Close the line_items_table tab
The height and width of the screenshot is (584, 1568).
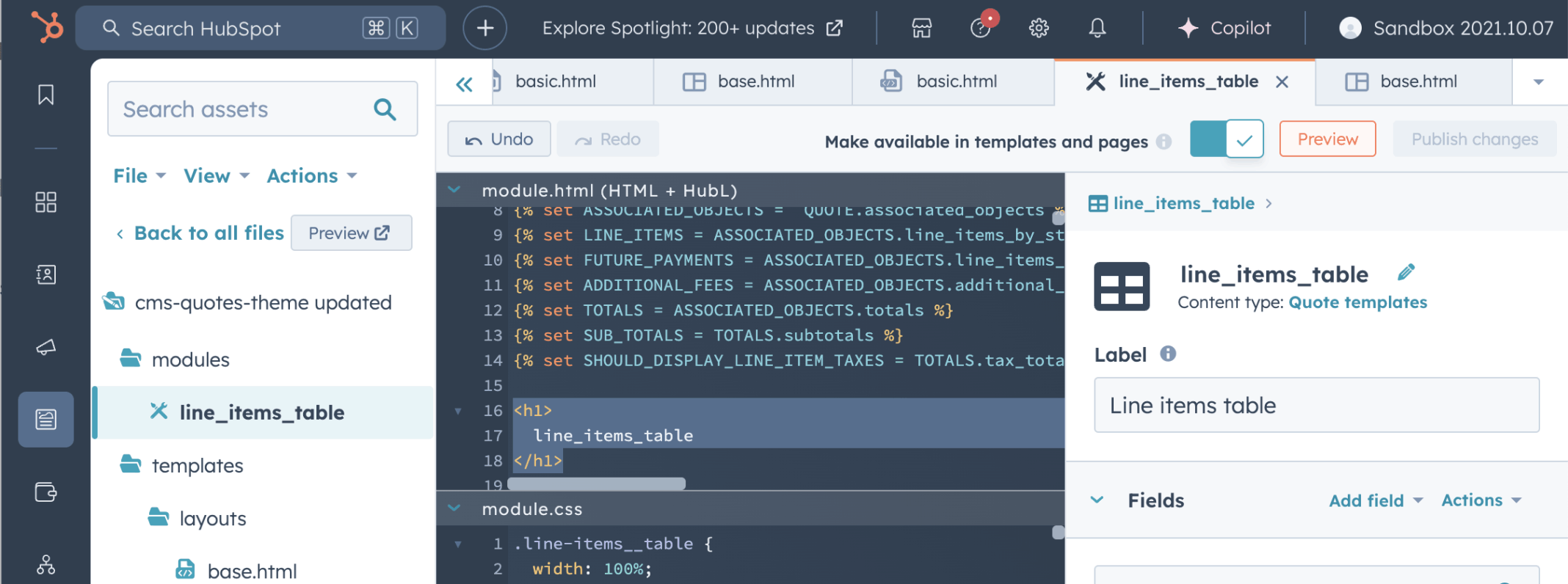[x=1282, y=82]
